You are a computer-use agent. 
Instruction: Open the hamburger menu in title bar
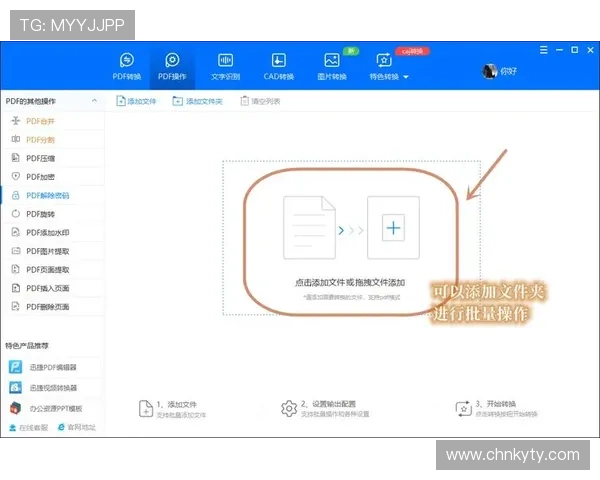543,50
